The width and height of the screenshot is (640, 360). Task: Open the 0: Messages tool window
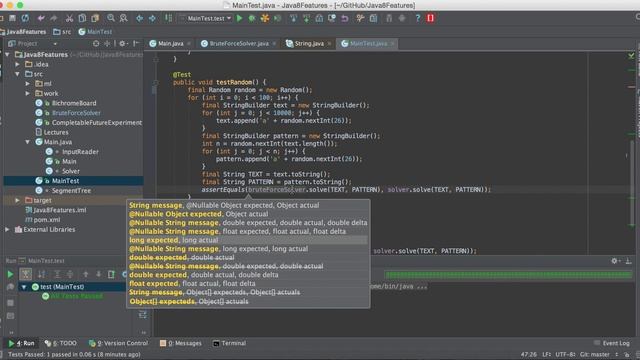click(x=181, y=343)
